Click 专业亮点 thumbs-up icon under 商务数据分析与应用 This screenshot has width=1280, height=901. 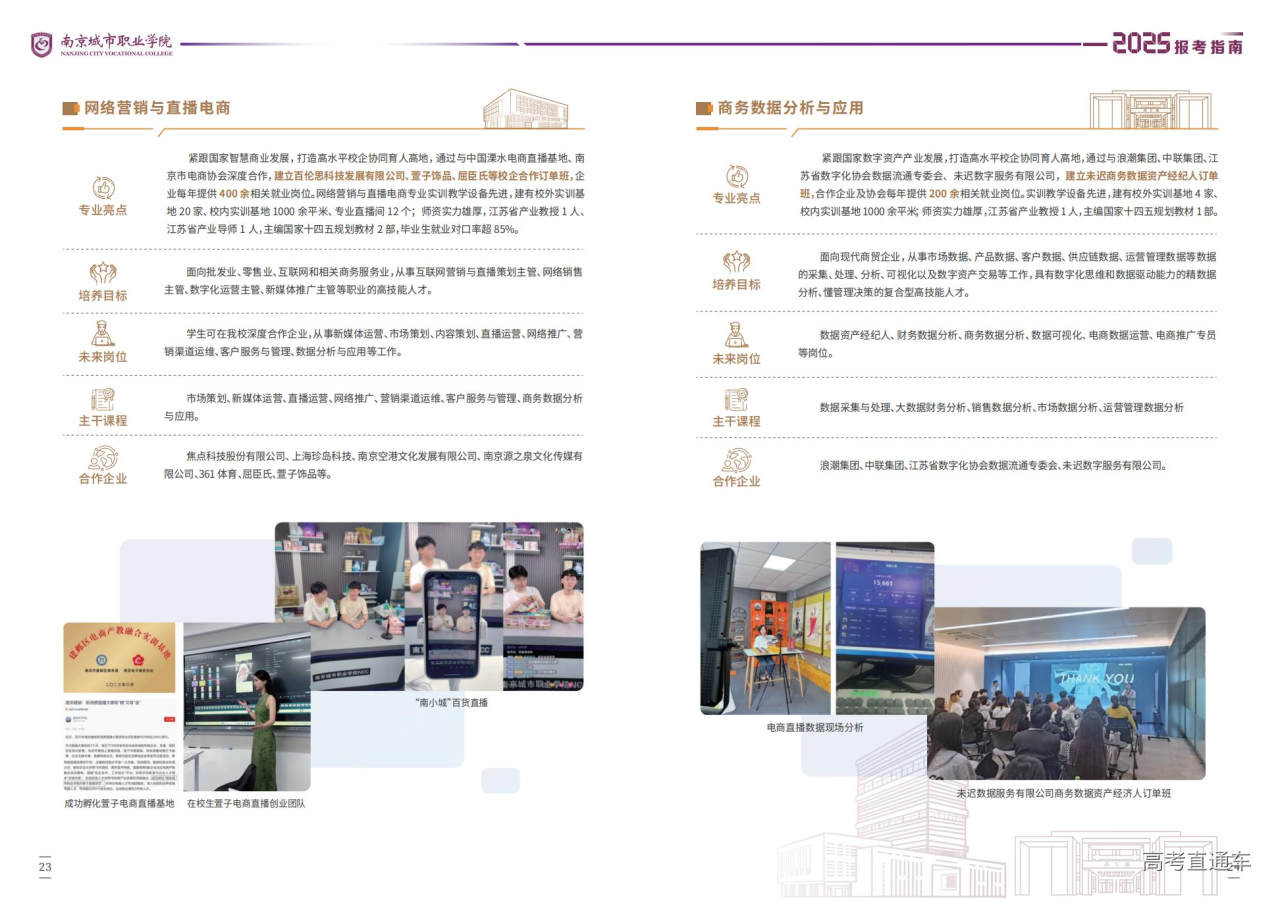coord(736,176)
